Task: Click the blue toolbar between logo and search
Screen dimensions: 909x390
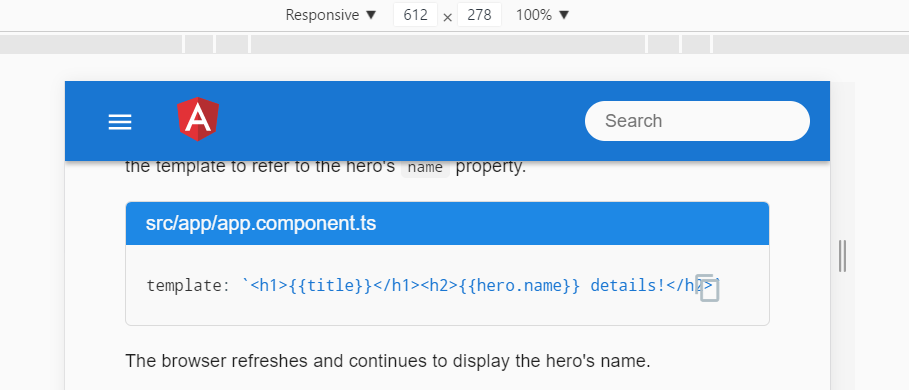Action: pos(402,121)
